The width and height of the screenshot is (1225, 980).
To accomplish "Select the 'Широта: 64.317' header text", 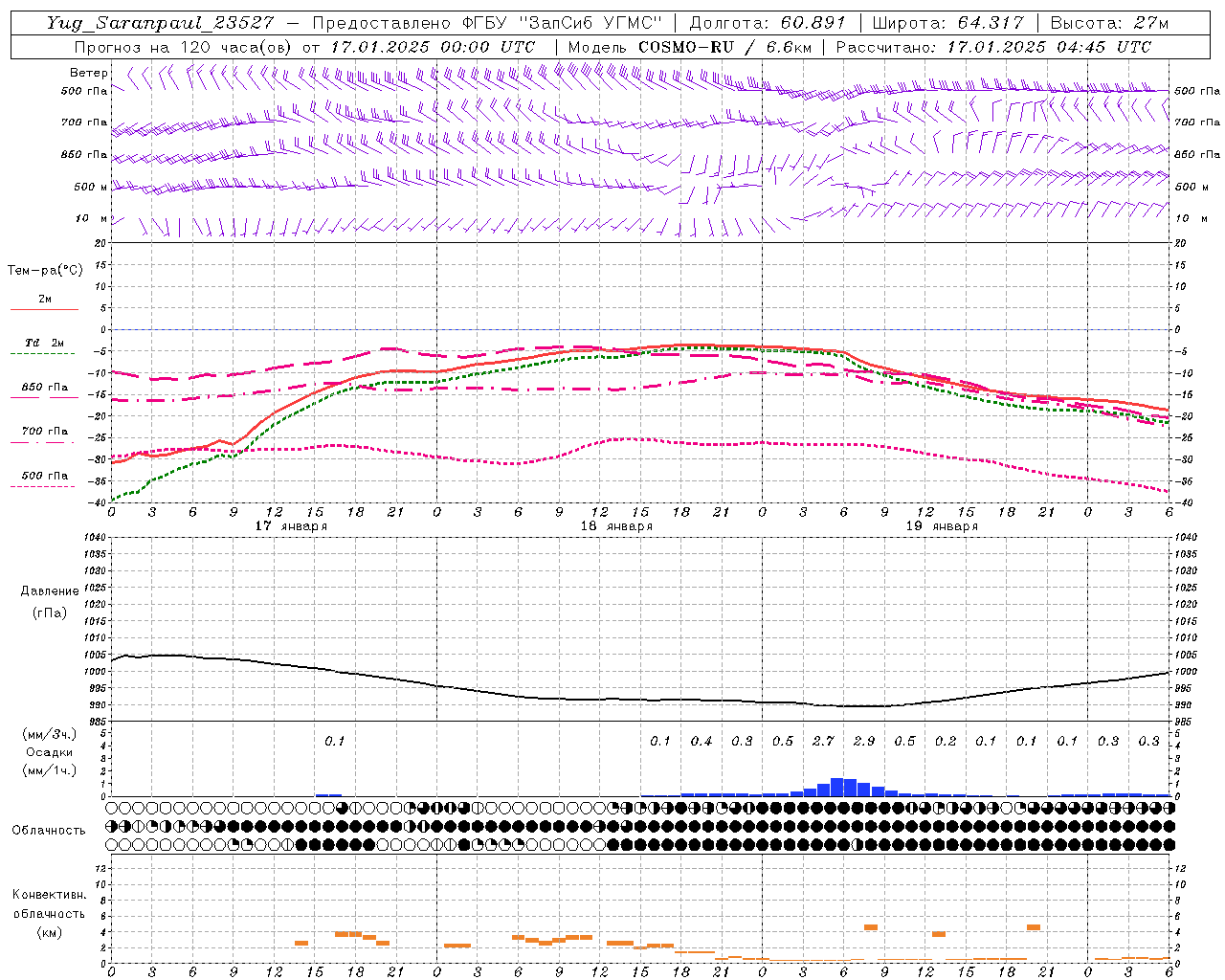I will click(947, 23).
